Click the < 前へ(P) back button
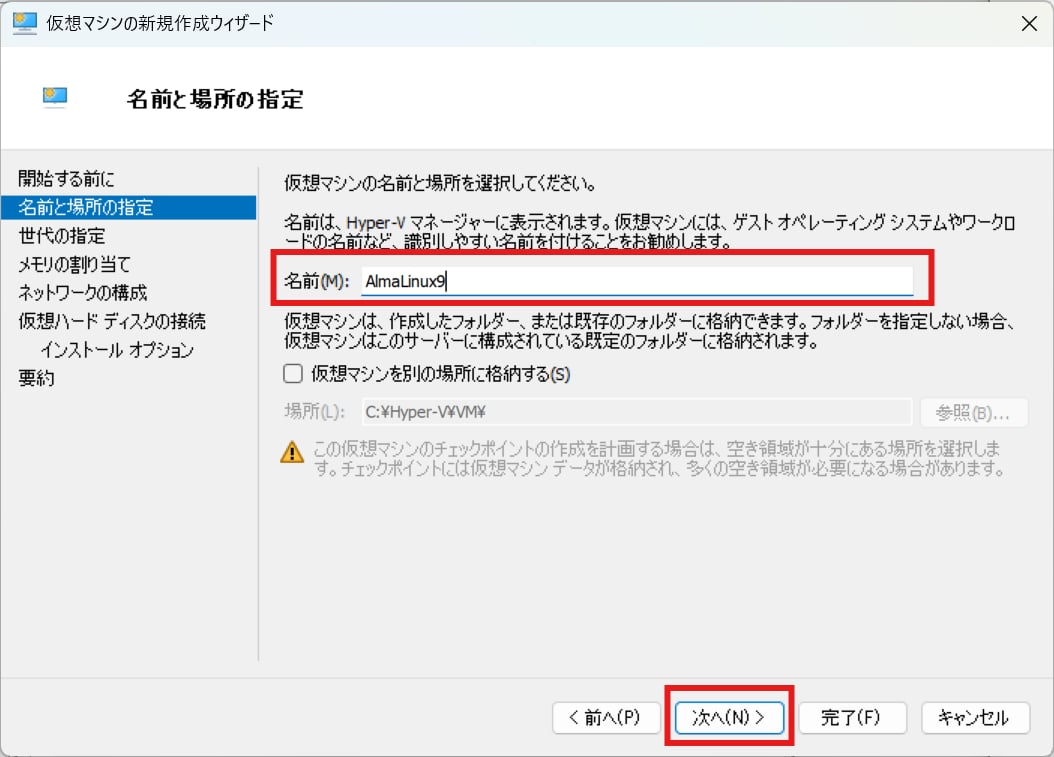Image resolution: width=1054 pixels, height=757 pixels. pos(606,717)
